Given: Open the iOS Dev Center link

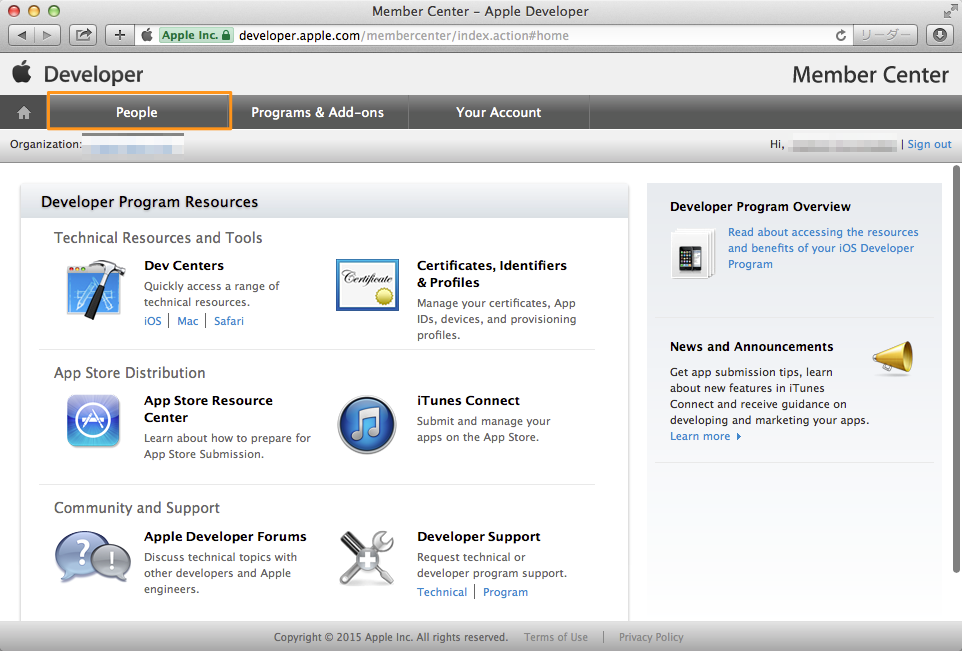Looking at the screenshot, I should point(153,321).
